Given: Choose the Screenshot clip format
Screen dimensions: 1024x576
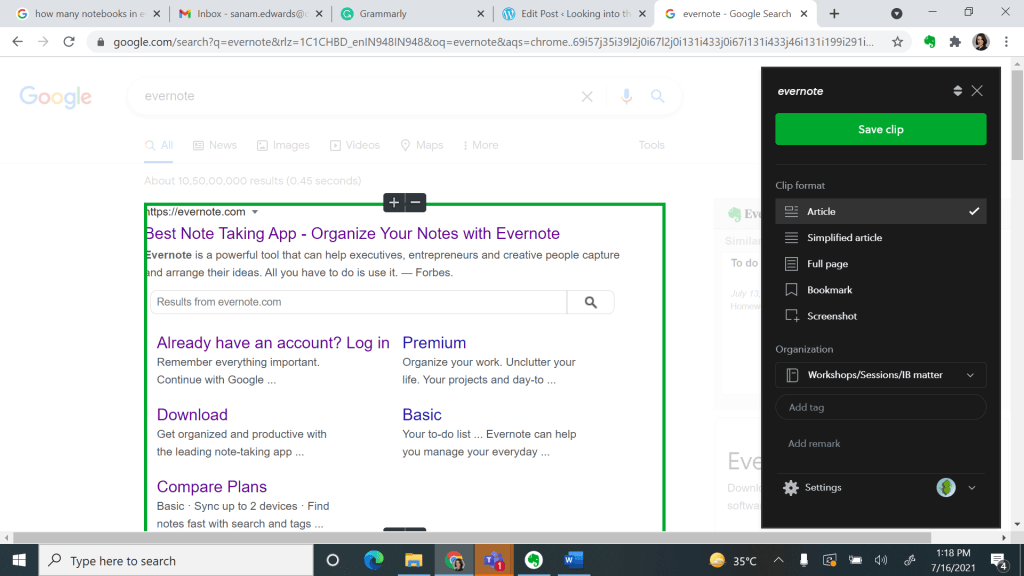Looking at the screenshot, I should coord(832,316).
